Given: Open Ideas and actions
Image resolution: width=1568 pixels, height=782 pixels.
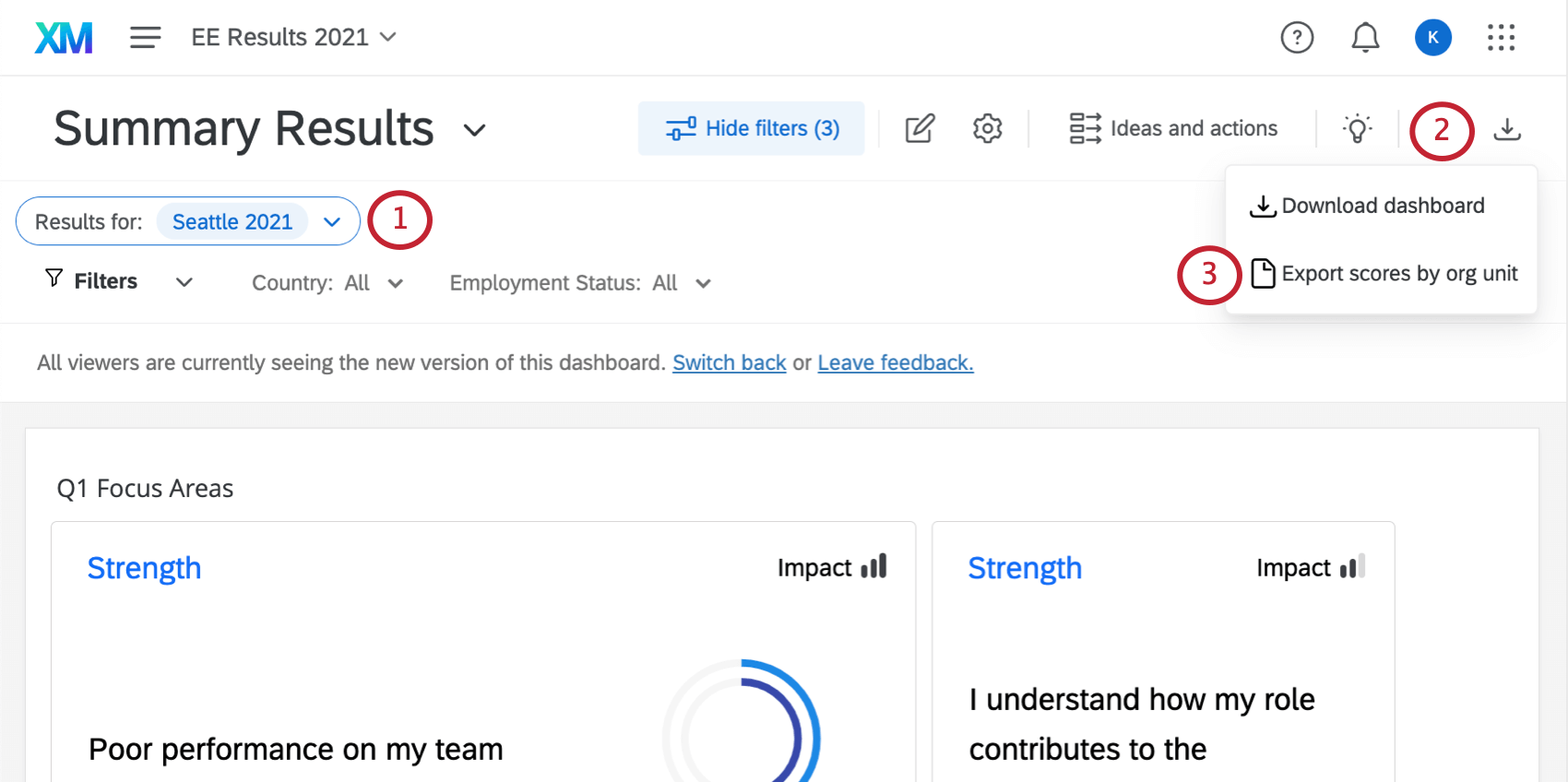Looking at the screenshot, I should [1173, 128].
